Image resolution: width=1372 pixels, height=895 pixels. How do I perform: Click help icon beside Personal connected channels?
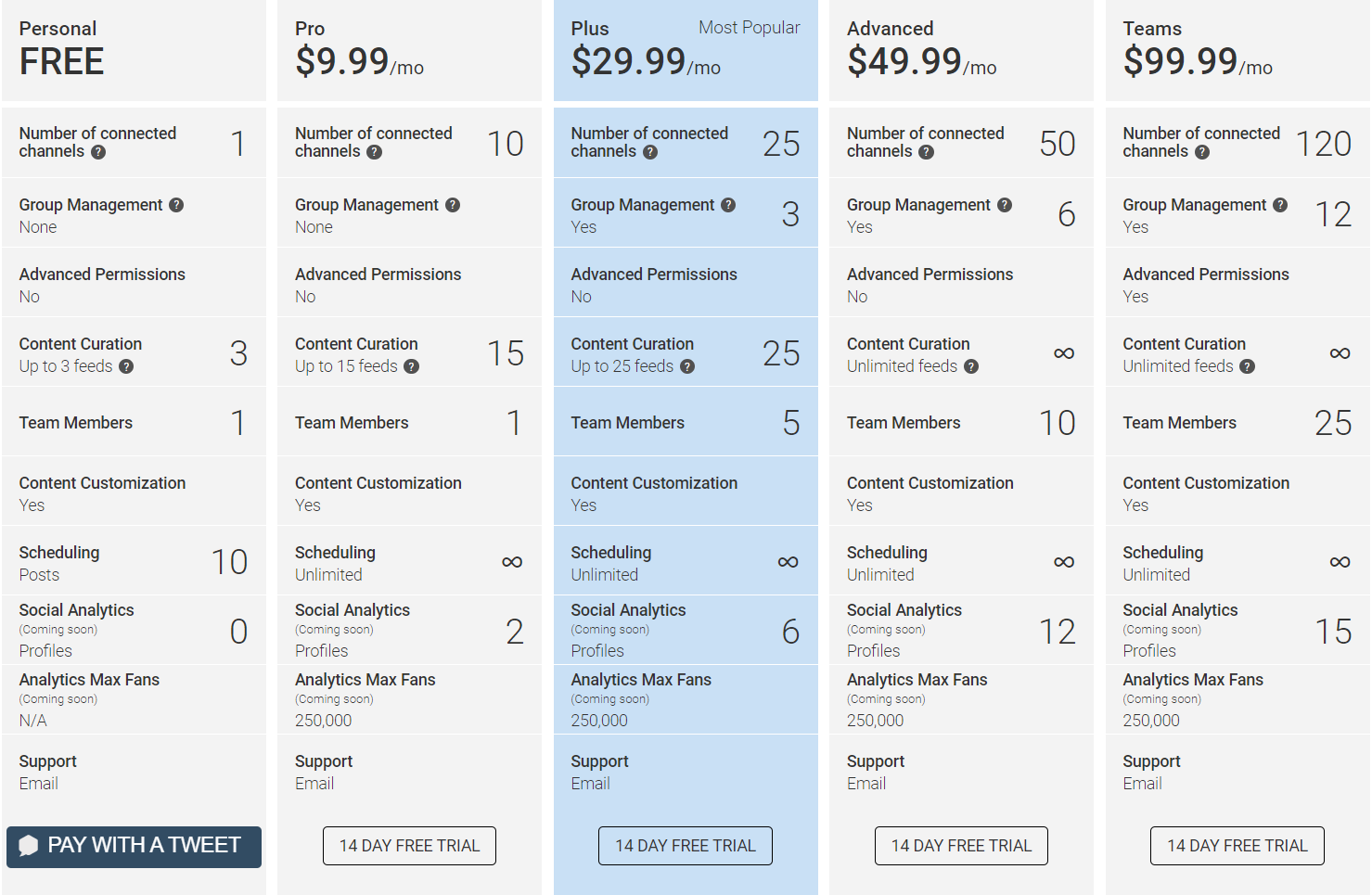pyautogui.click(x=98, y=152)
